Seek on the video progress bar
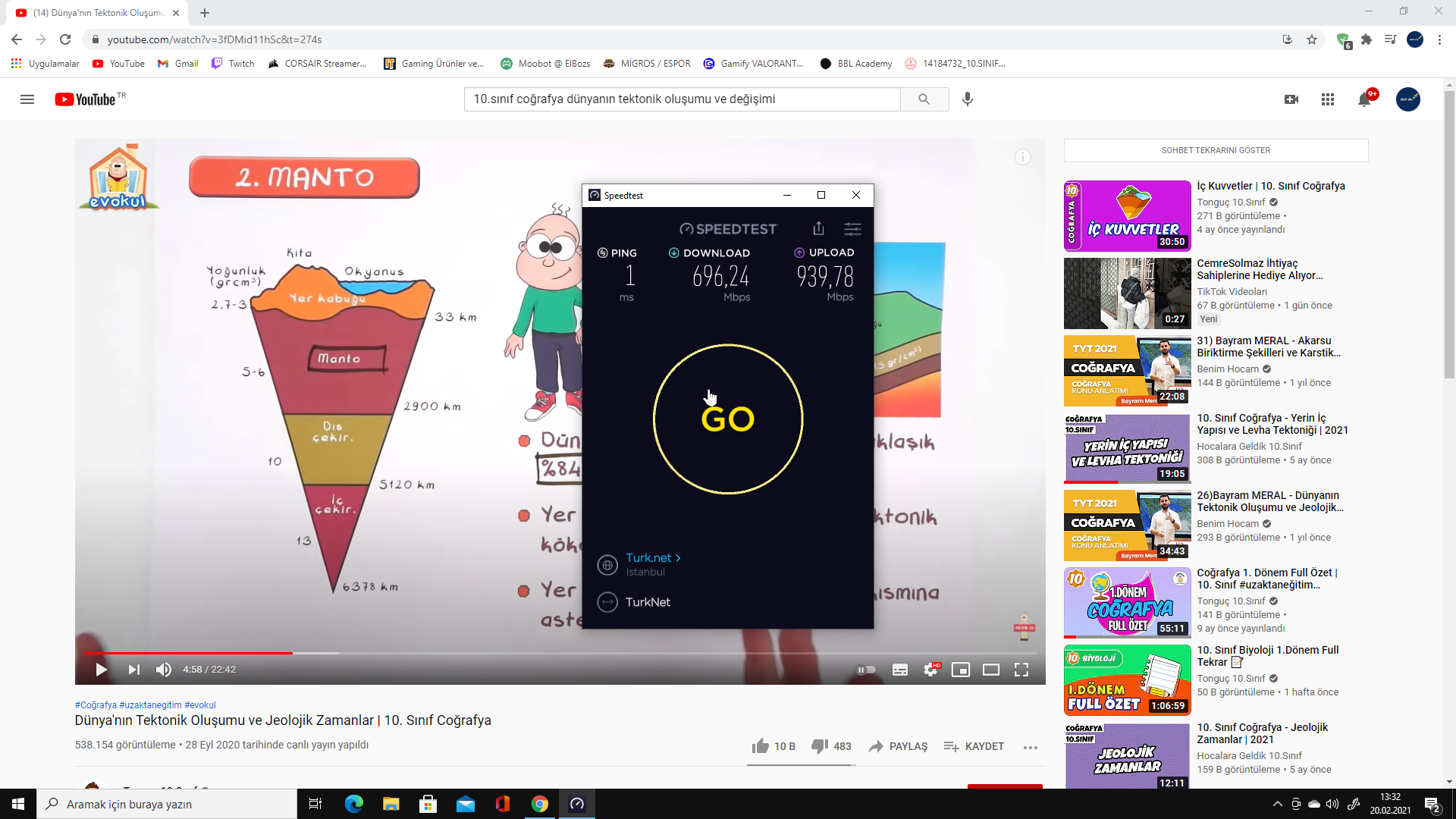This screenshot has width=1456, height=819. click(x=560, y=653)
